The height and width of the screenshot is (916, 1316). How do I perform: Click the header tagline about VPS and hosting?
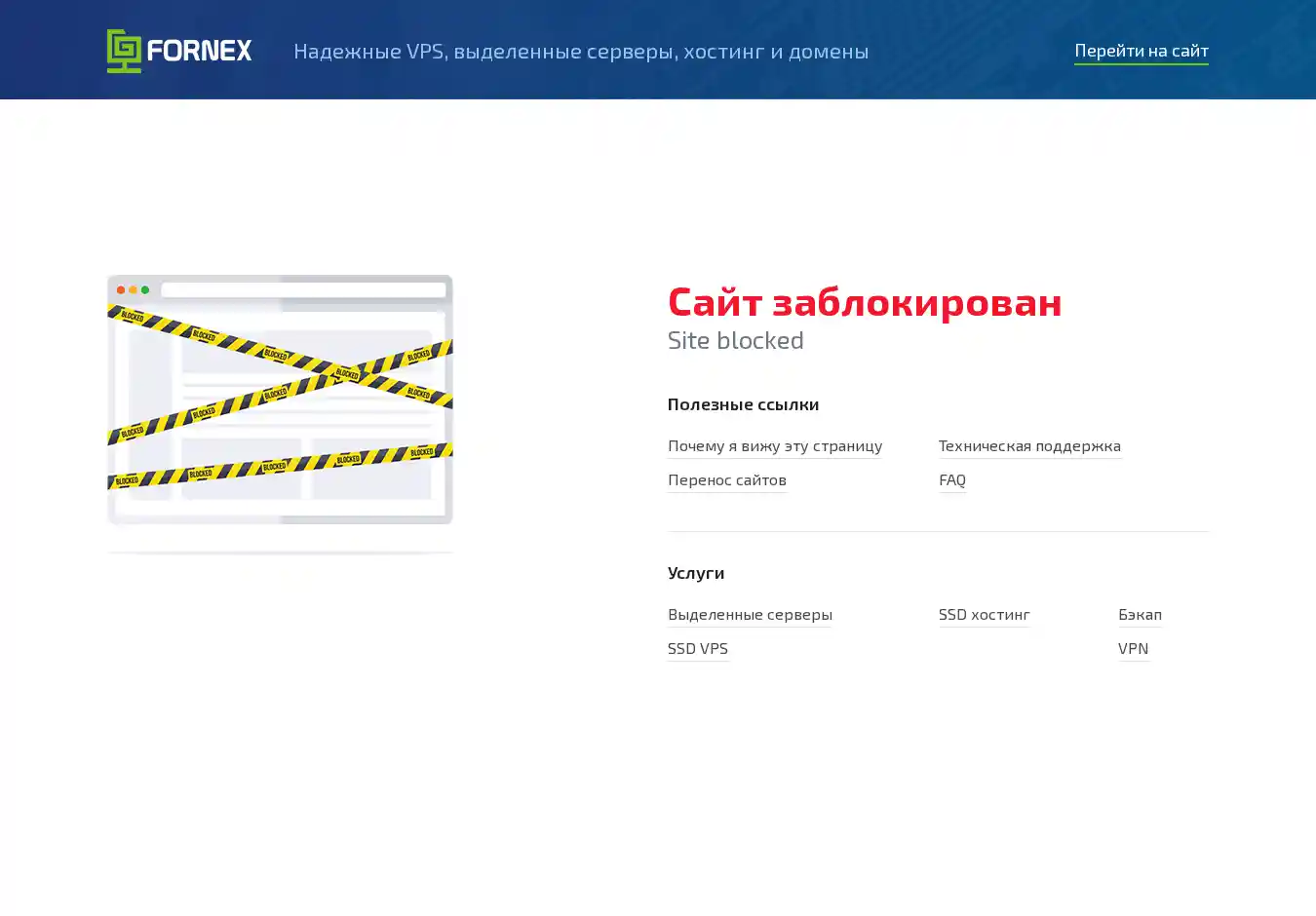(581, 51)
